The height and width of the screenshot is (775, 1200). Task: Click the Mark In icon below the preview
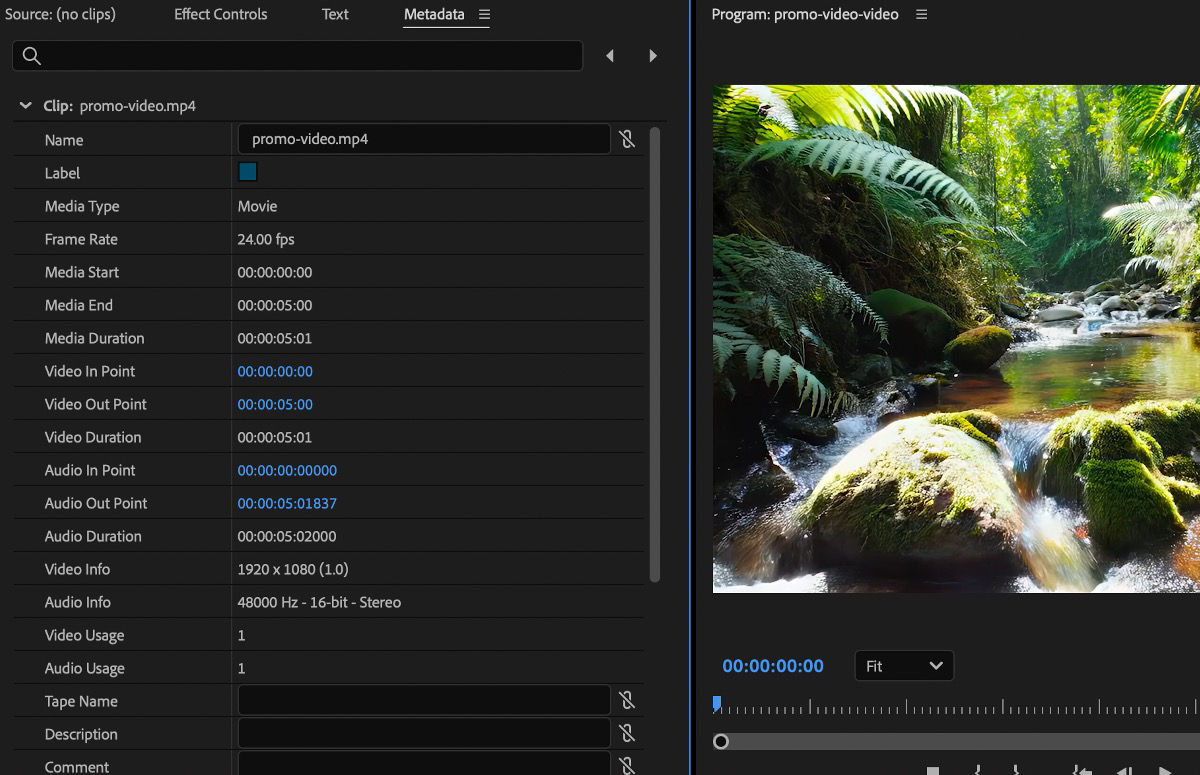(977, 768)
